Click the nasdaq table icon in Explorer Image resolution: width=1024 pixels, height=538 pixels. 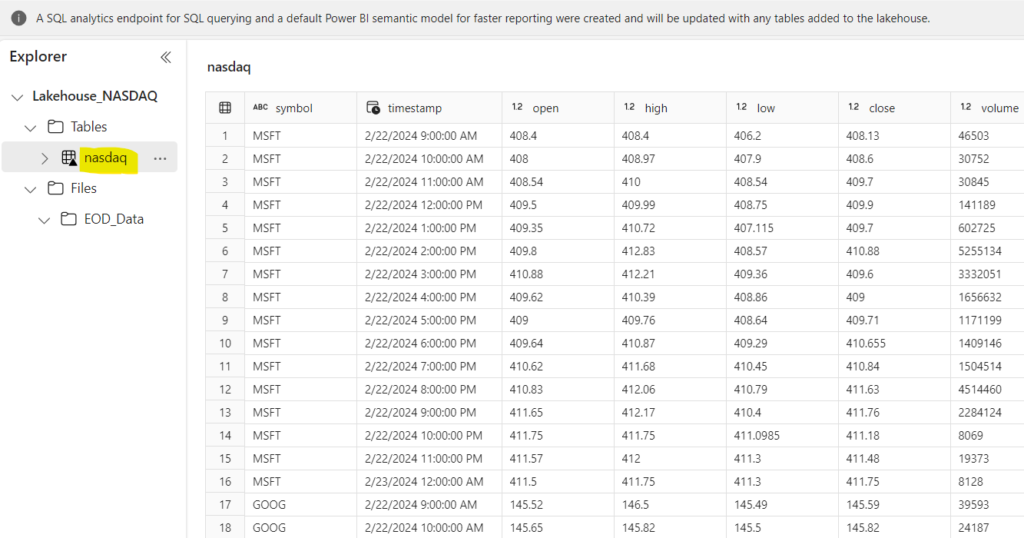coord(69,158)
